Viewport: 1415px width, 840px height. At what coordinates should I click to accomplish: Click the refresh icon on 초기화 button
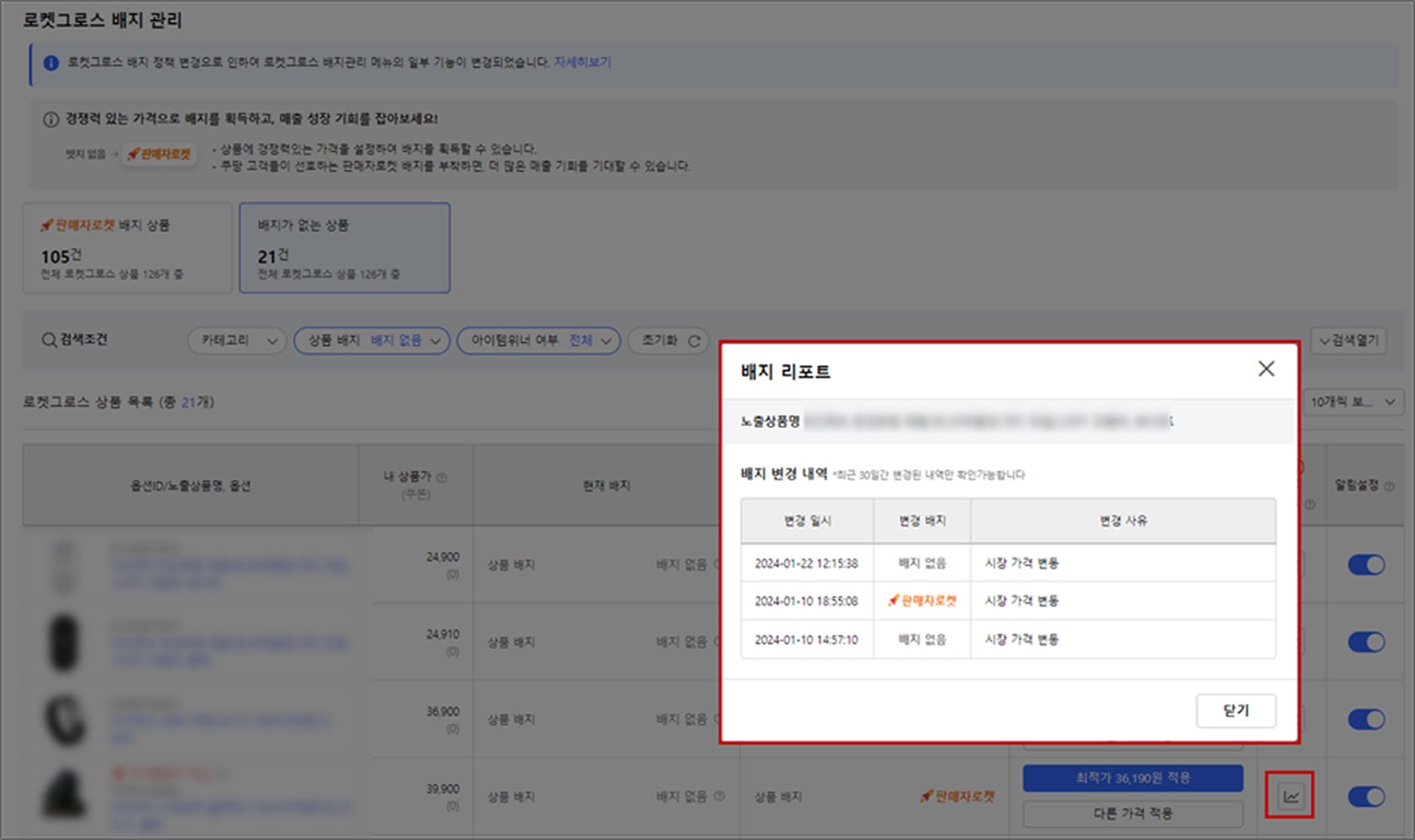coord(694,340)
